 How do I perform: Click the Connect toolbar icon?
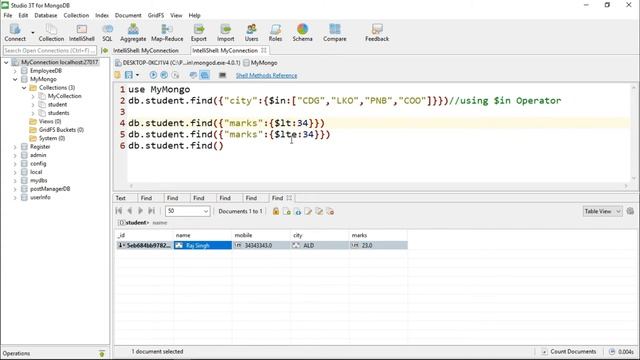click(x=15, y=32)
